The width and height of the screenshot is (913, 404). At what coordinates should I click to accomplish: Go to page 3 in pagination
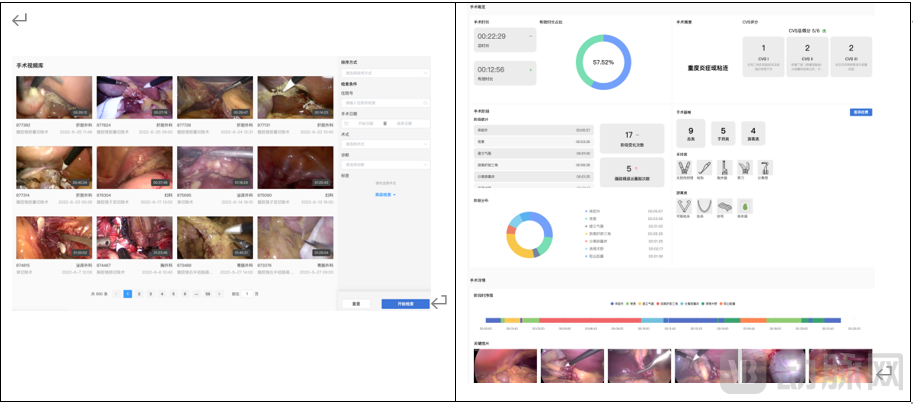click(x=150, y=293)
